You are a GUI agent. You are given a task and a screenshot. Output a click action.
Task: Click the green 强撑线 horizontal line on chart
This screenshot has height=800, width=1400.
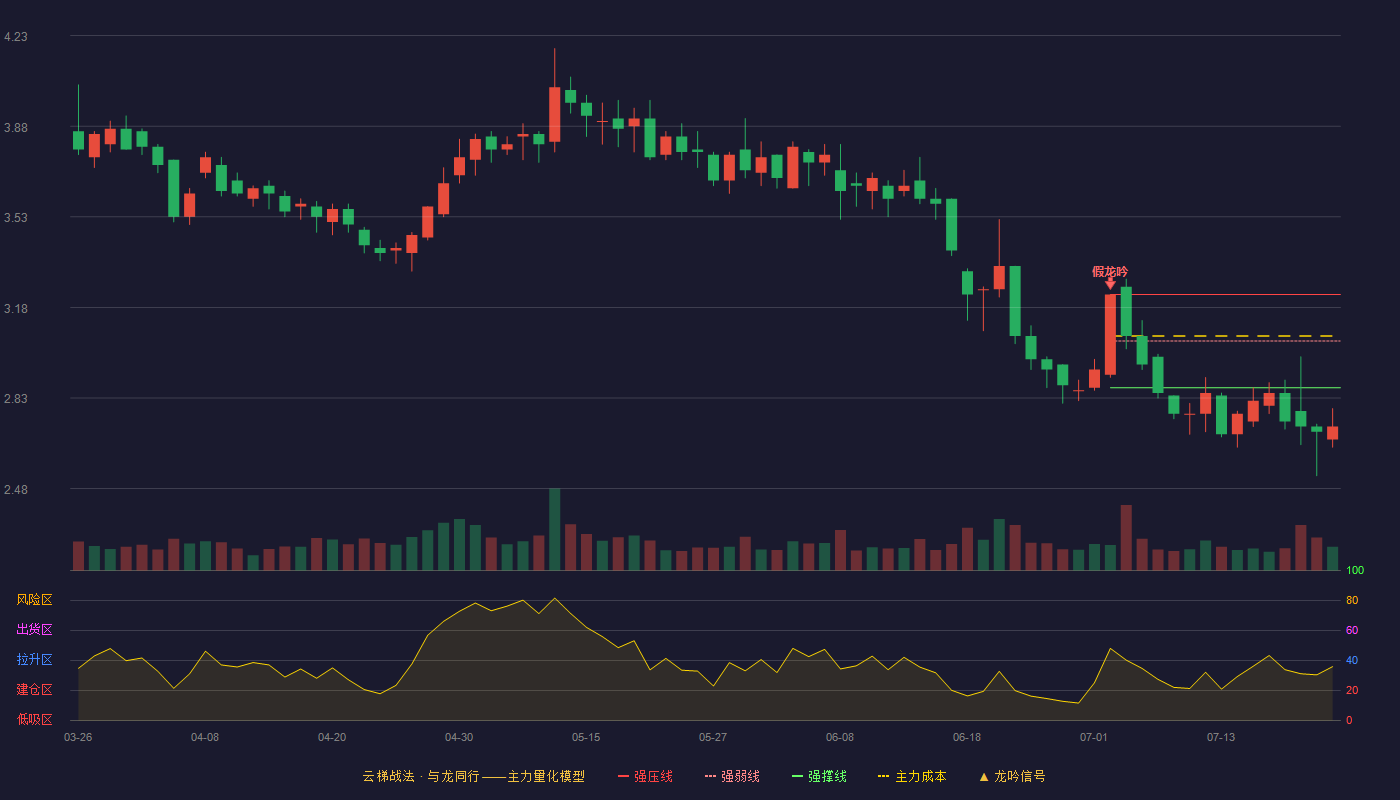click(1225, 388)
